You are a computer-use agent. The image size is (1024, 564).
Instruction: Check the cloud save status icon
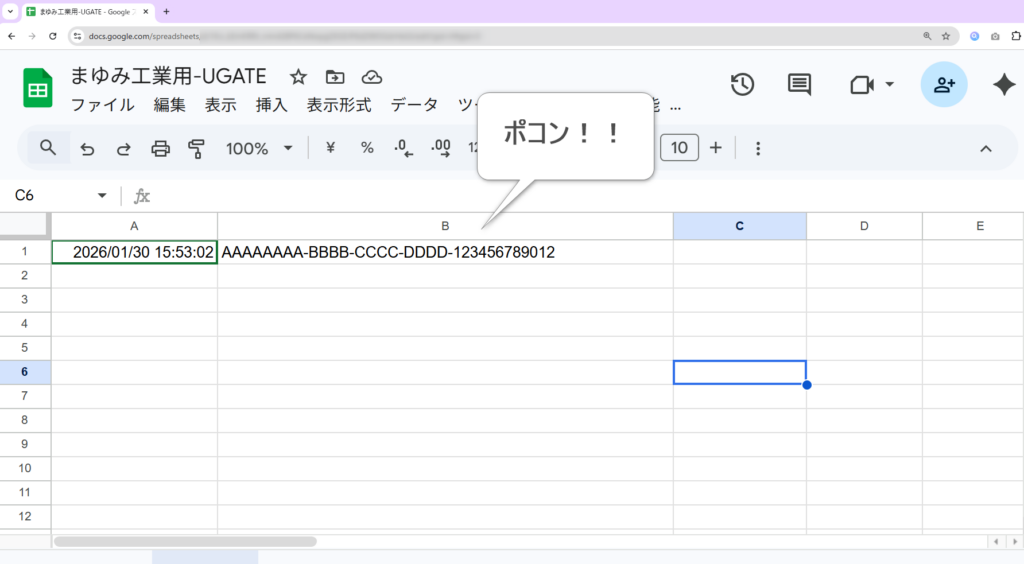(372, 77)
